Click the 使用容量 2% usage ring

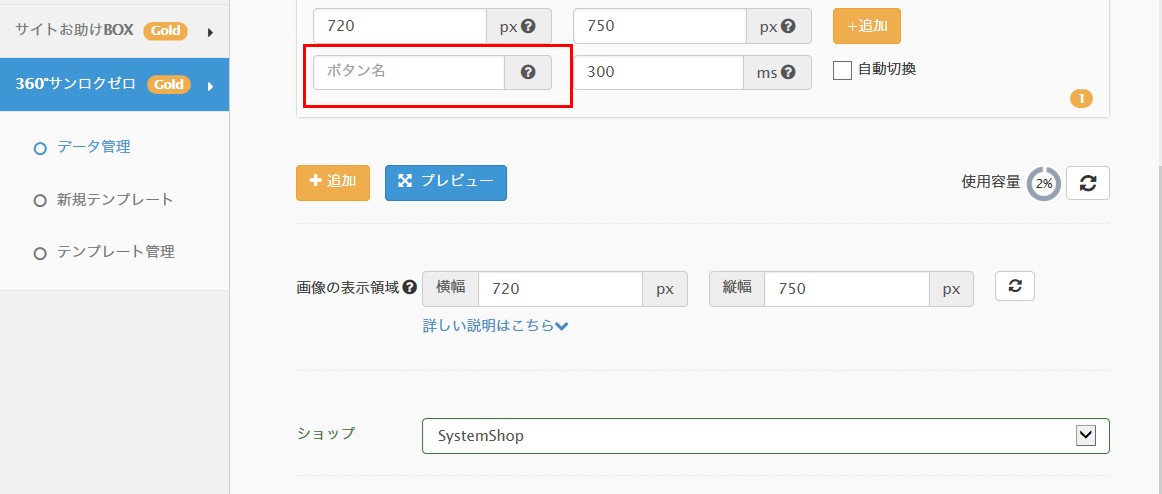tap(1043, 184)
